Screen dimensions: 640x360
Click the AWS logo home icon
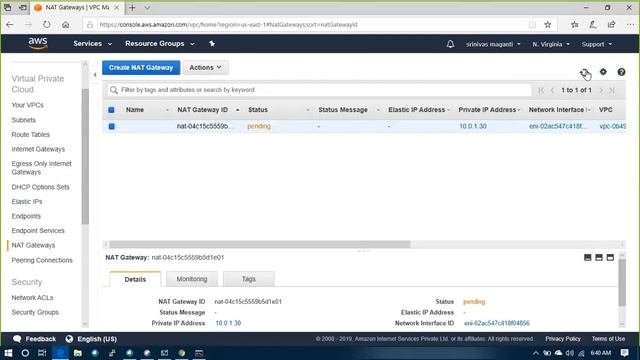point(38,43)
